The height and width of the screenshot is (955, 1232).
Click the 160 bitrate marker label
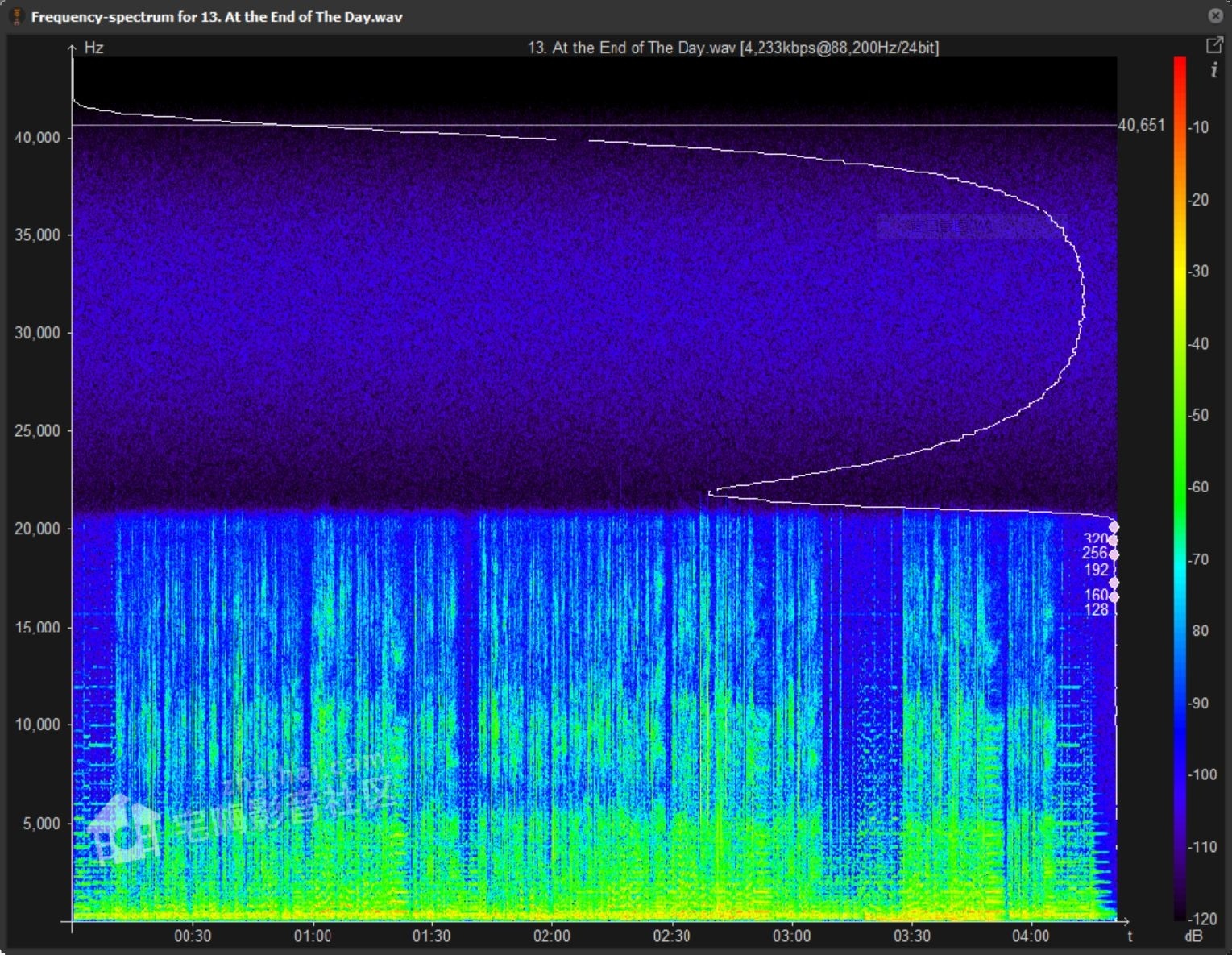tap(1097, 595)
